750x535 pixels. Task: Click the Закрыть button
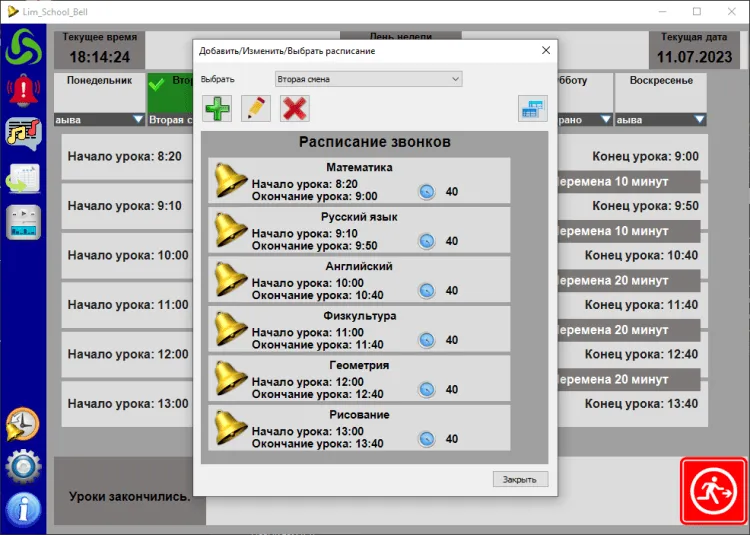(520, 479)
